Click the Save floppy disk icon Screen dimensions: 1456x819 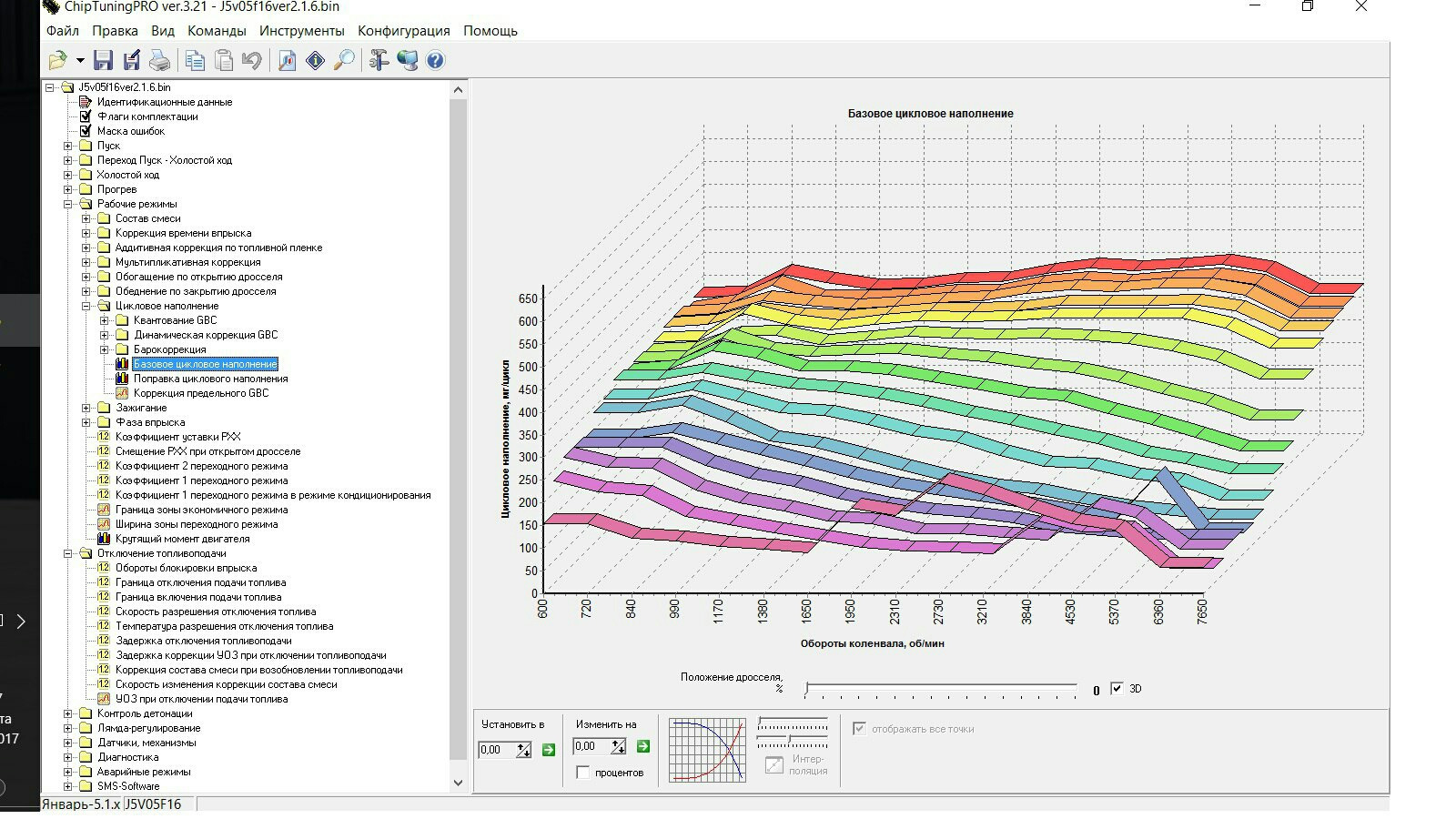(103, 61)
